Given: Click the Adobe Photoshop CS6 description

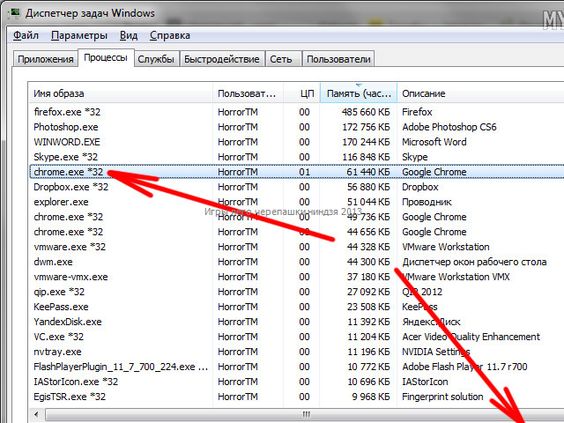Looking at the screenshot, I should pos(449,127).
